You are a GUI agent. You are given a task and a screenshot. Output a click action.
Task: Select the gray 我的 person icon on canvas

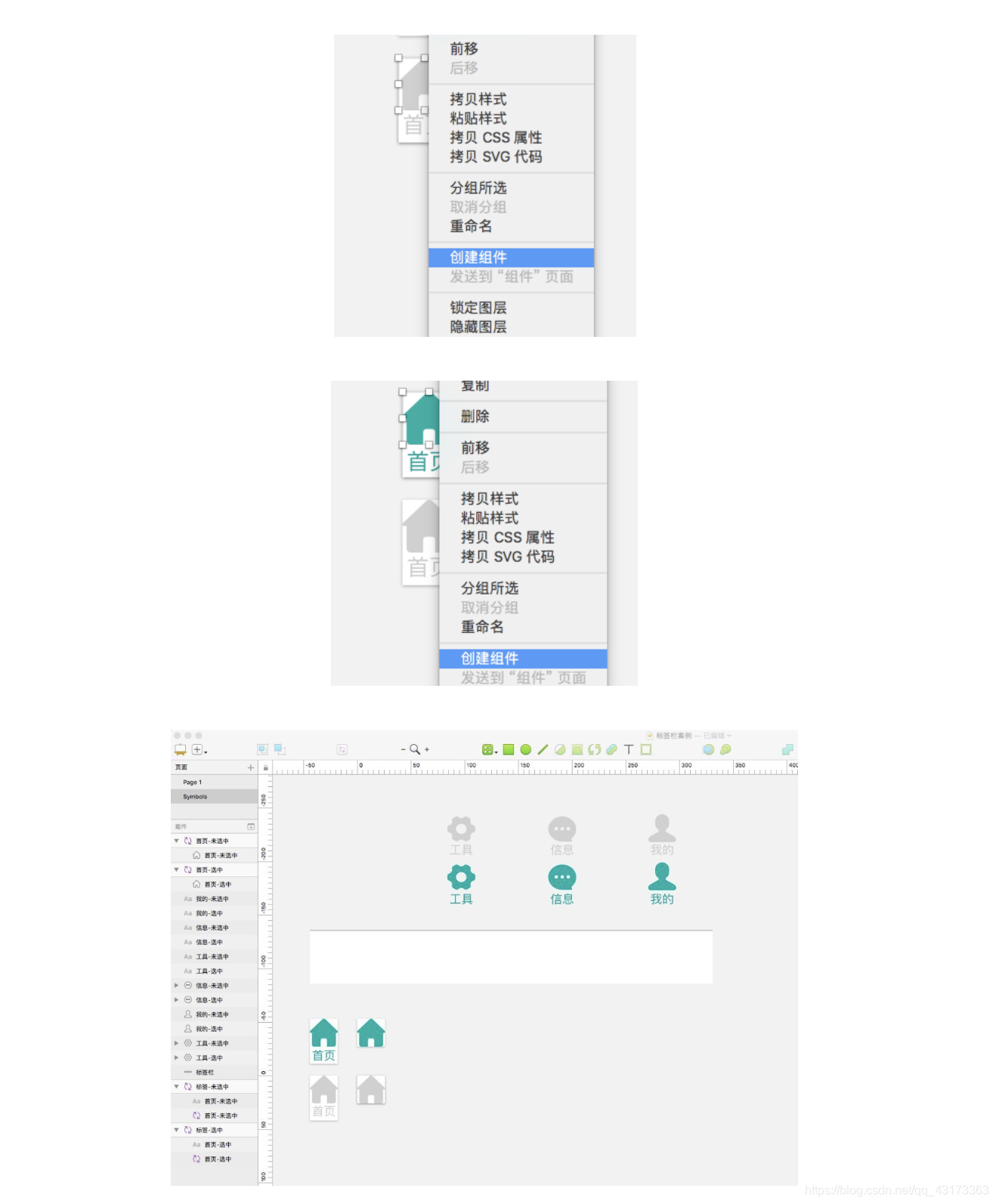coord(662,828)
